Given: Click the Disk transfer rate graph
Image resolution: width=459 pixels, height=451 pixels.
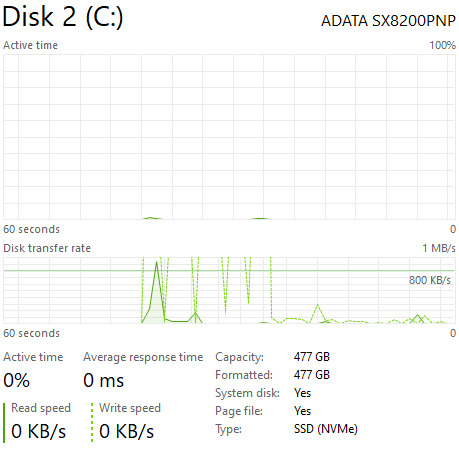Looking at the screenshot, I should [229, 290].
